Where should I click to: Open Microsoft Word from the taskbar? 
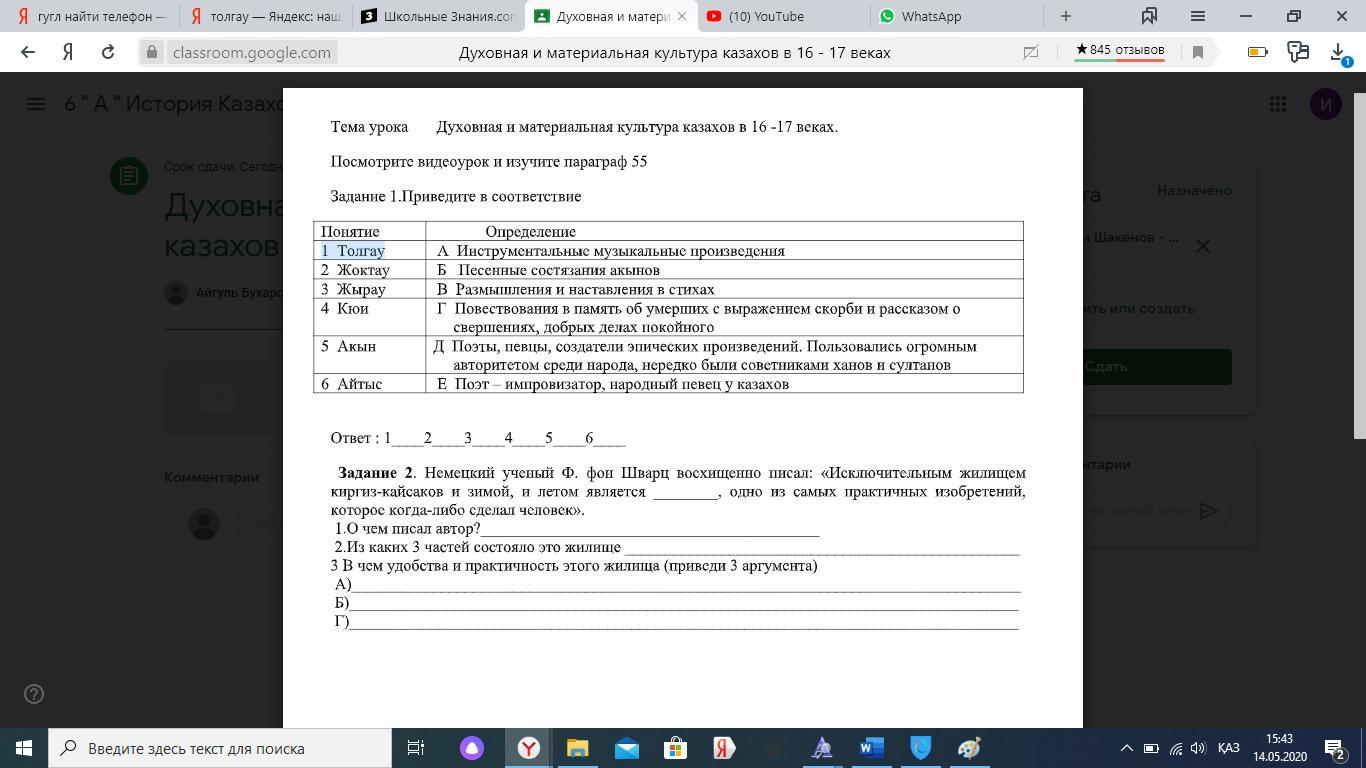coord(871,748)
